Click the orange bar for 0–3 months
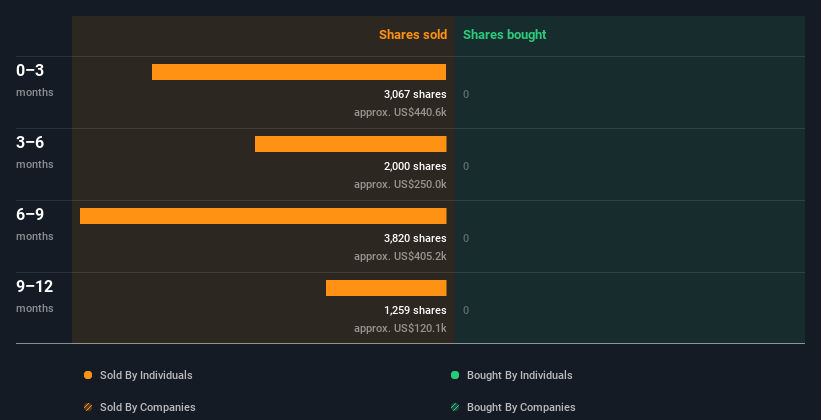This screenshot has width=821, height=420. [x=299, y=72]
